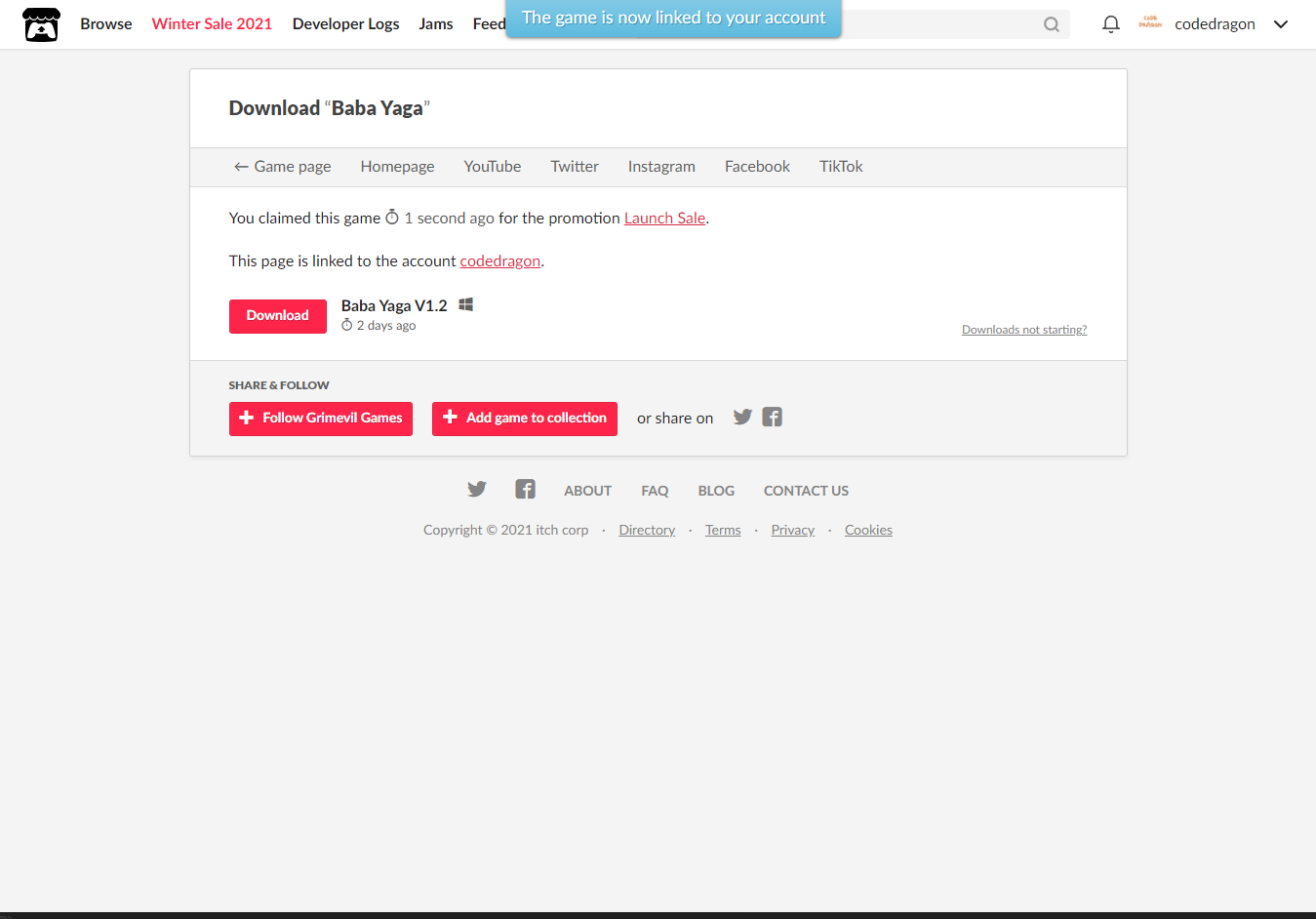This screenshot has height=919, width=1316.
Task: Return to the Game page
Action: pos(282,167)
